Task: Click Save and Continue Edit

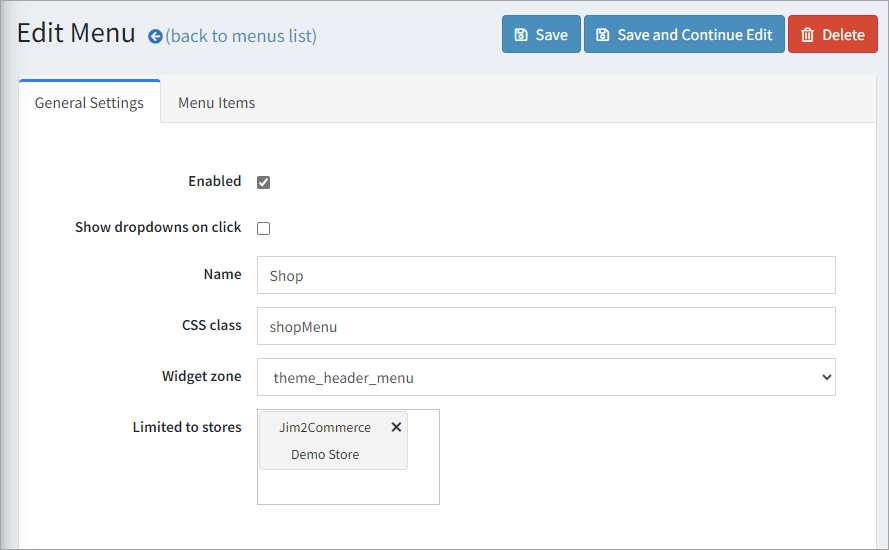Action: click(x=684, y=35)
